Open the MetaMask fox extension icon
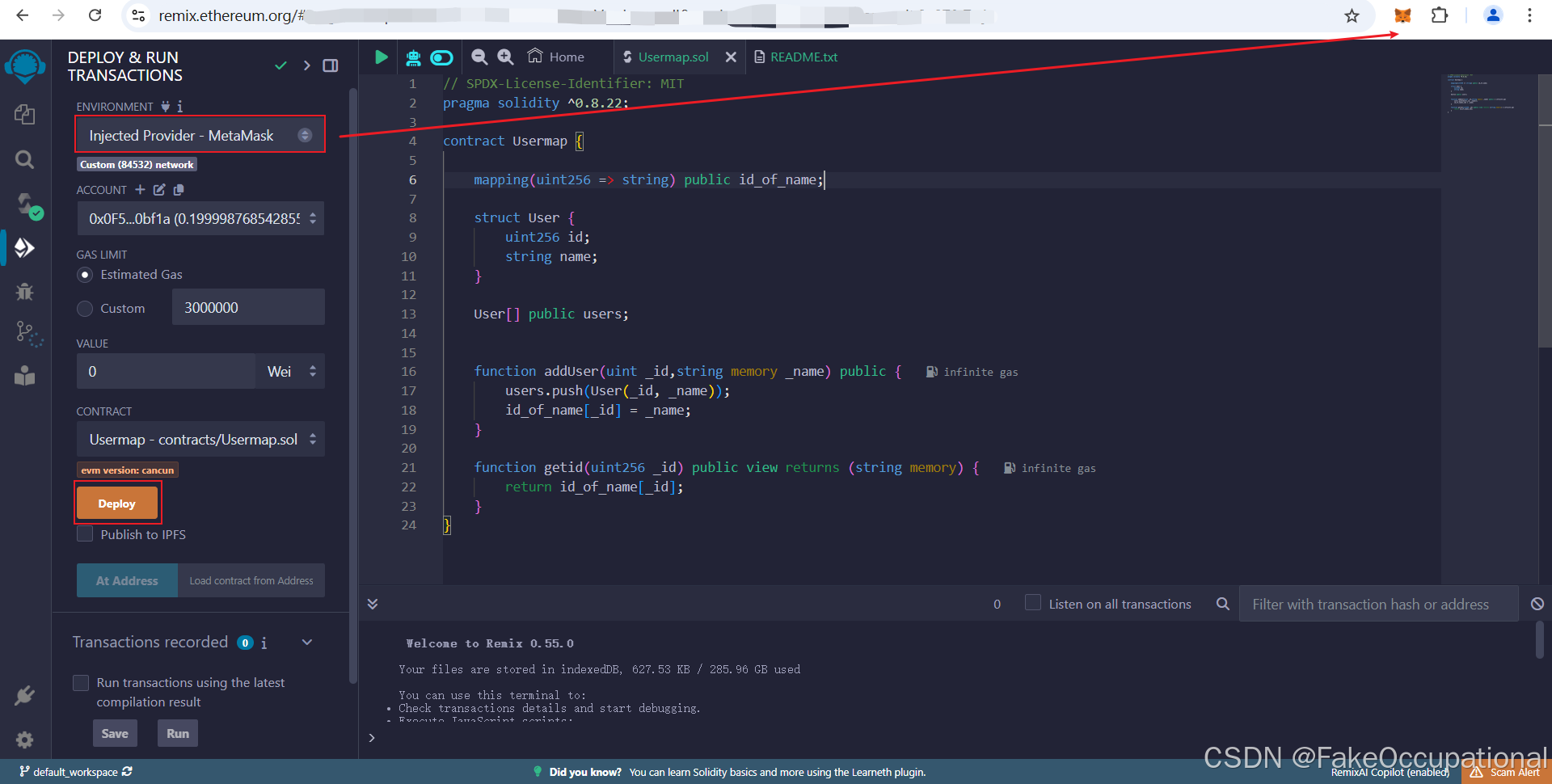The image size is (1552, 784). pos(1402,15)
